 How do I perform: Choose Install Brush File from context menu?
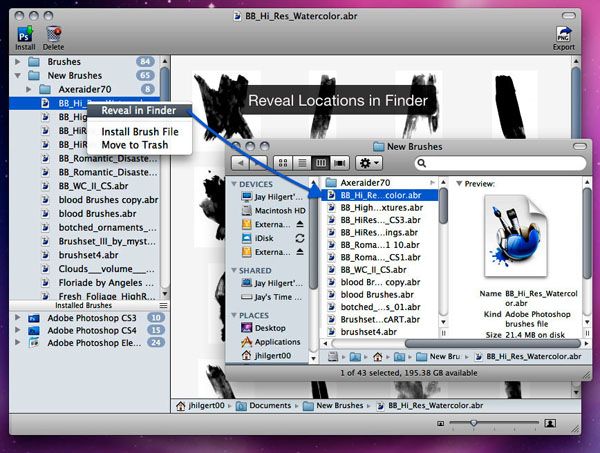[x=140, y=132]
